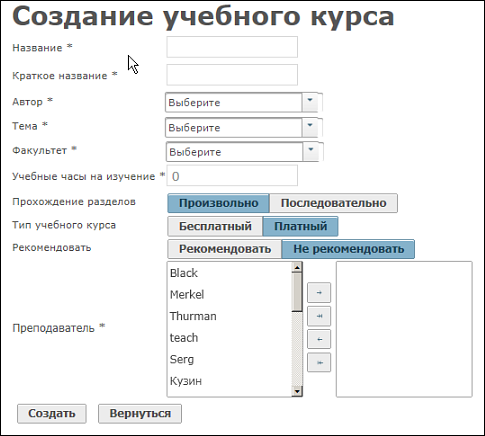485x436 pixels.
Task: Click the move-selected-left arrow button
Action: 319,339
